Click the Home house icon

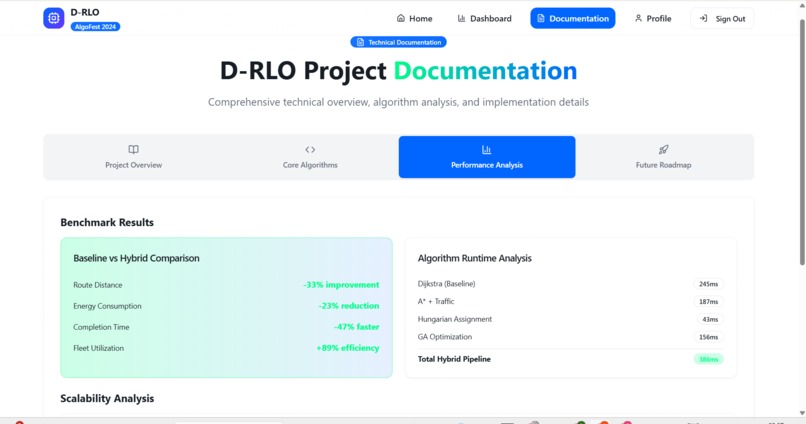tap(400, 18)
